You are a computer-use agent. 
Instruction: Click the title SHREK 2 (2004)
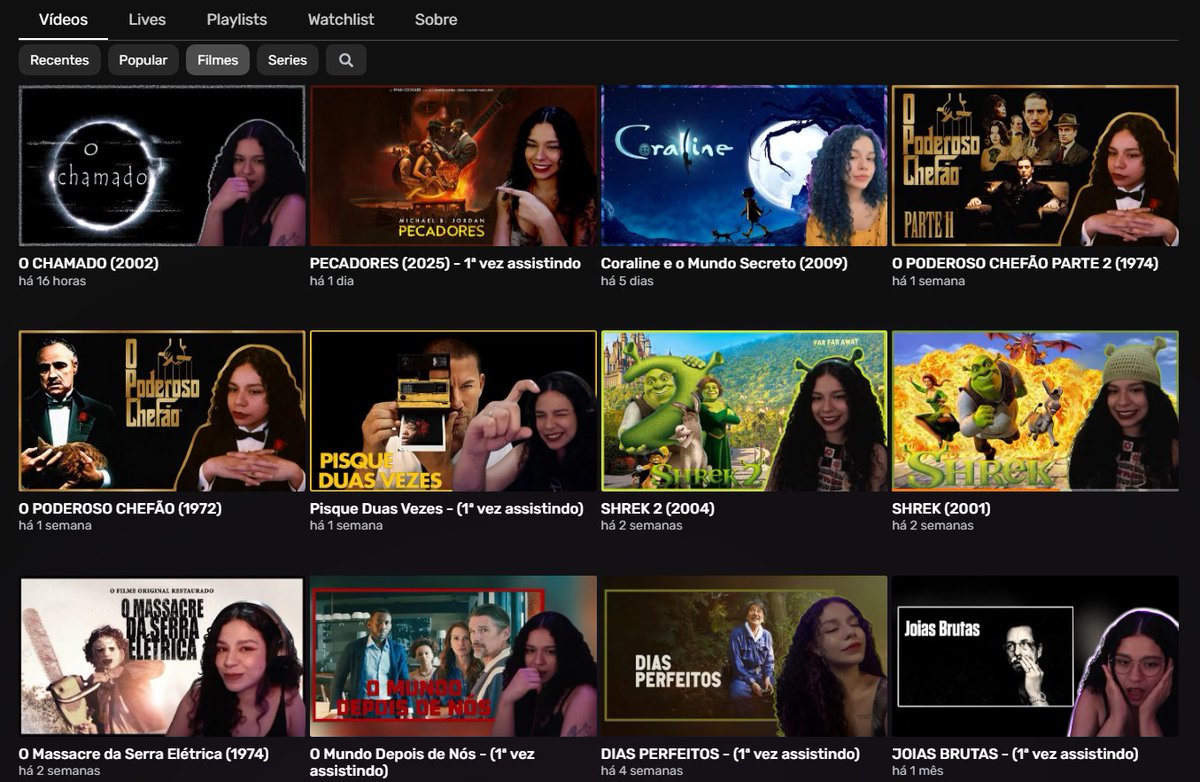pos(658,509)
